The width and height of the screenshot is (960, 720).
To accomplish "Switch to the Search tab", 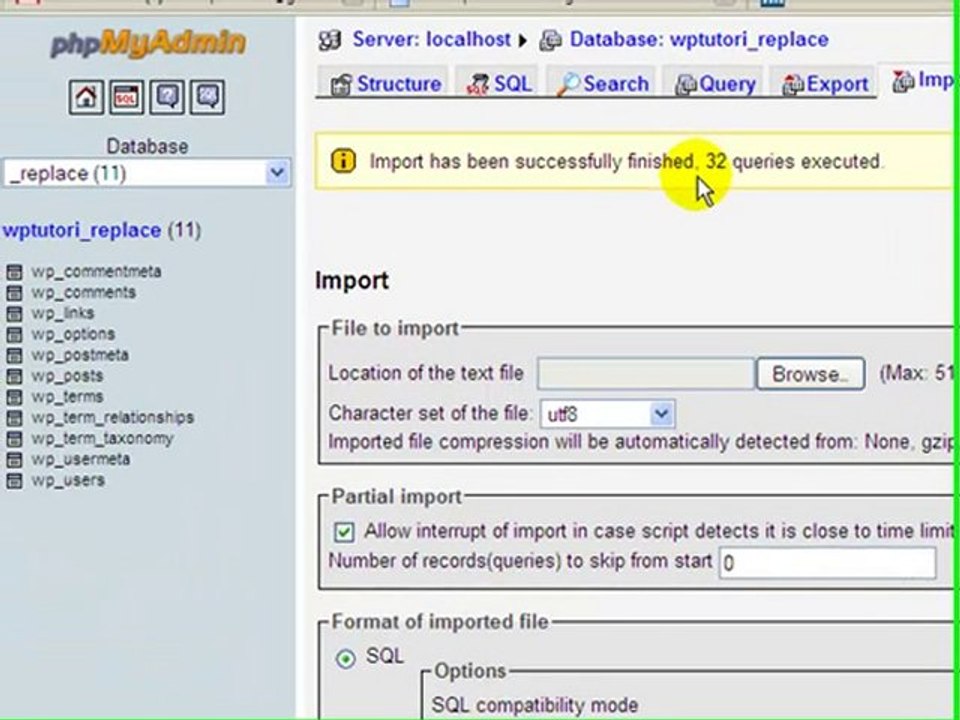I will coord(602,84).
